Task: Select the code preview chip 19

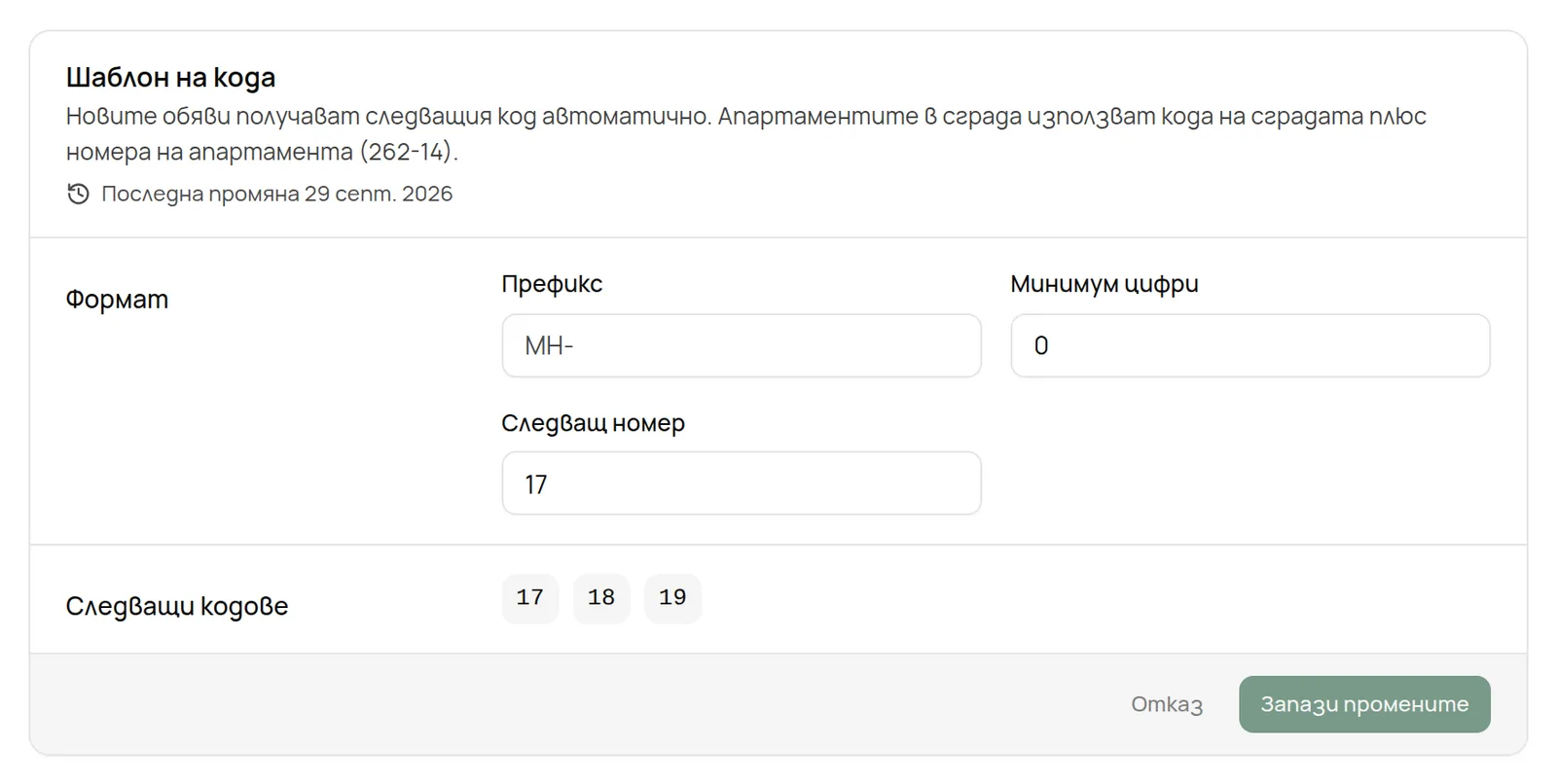Action: point(672,598)
